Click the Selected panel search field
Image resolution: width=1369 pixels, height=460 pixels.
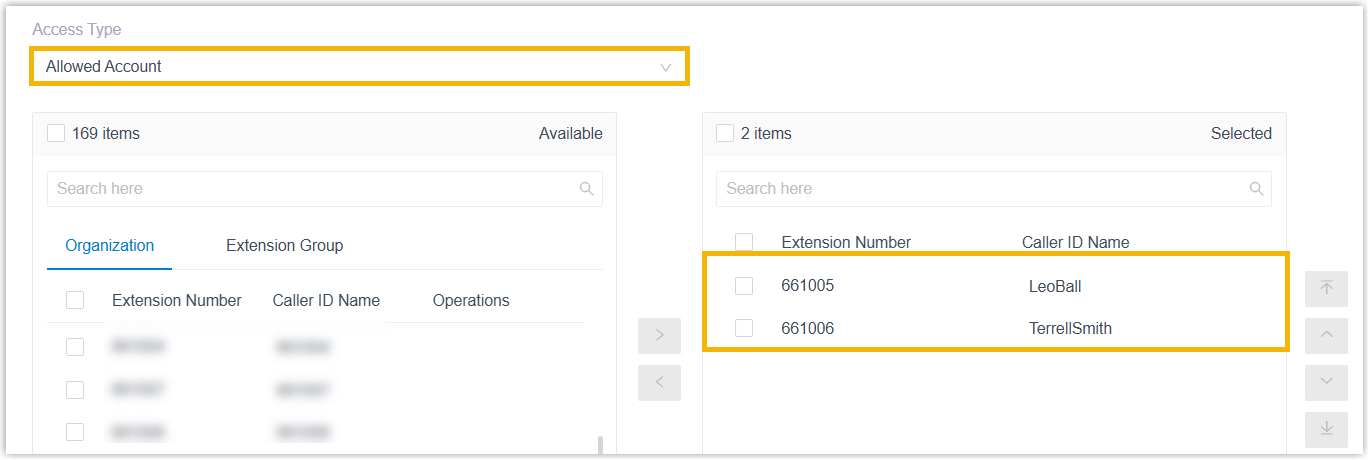(x=980, y=189)
